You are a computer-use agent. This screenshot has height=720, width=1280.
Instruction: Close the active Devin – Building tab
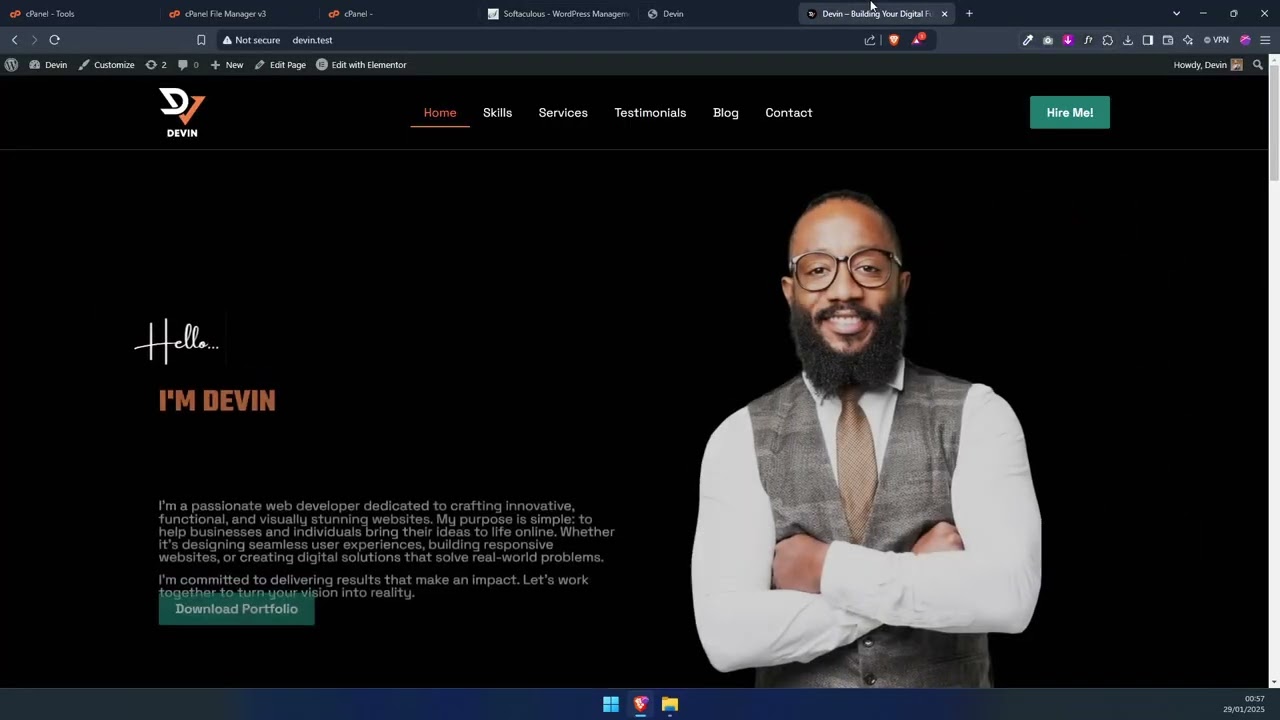pyautogui.click(x=944, y=14)
